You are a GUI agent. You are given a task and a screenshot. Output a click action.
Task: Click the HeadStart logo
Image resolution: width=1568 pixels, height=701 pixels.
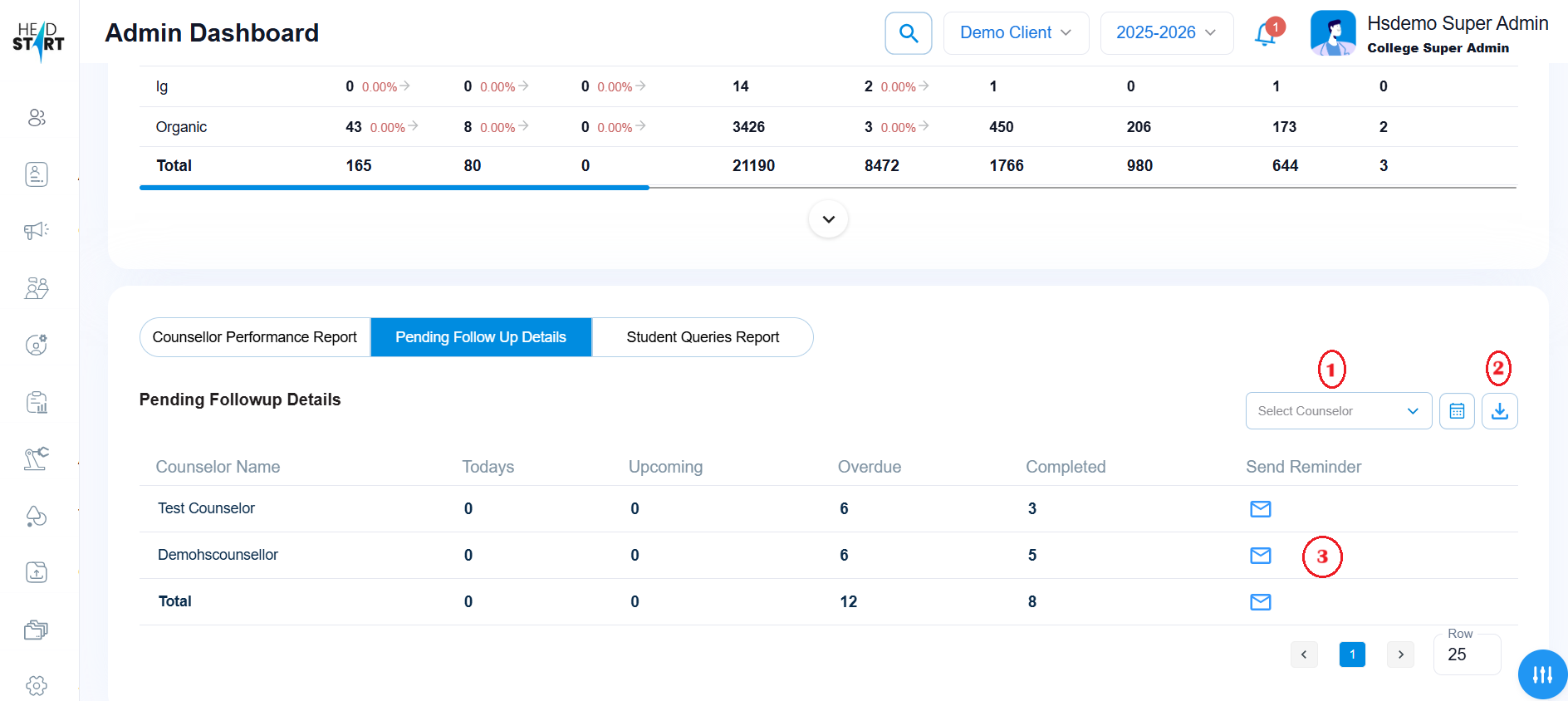pos(38,40)
